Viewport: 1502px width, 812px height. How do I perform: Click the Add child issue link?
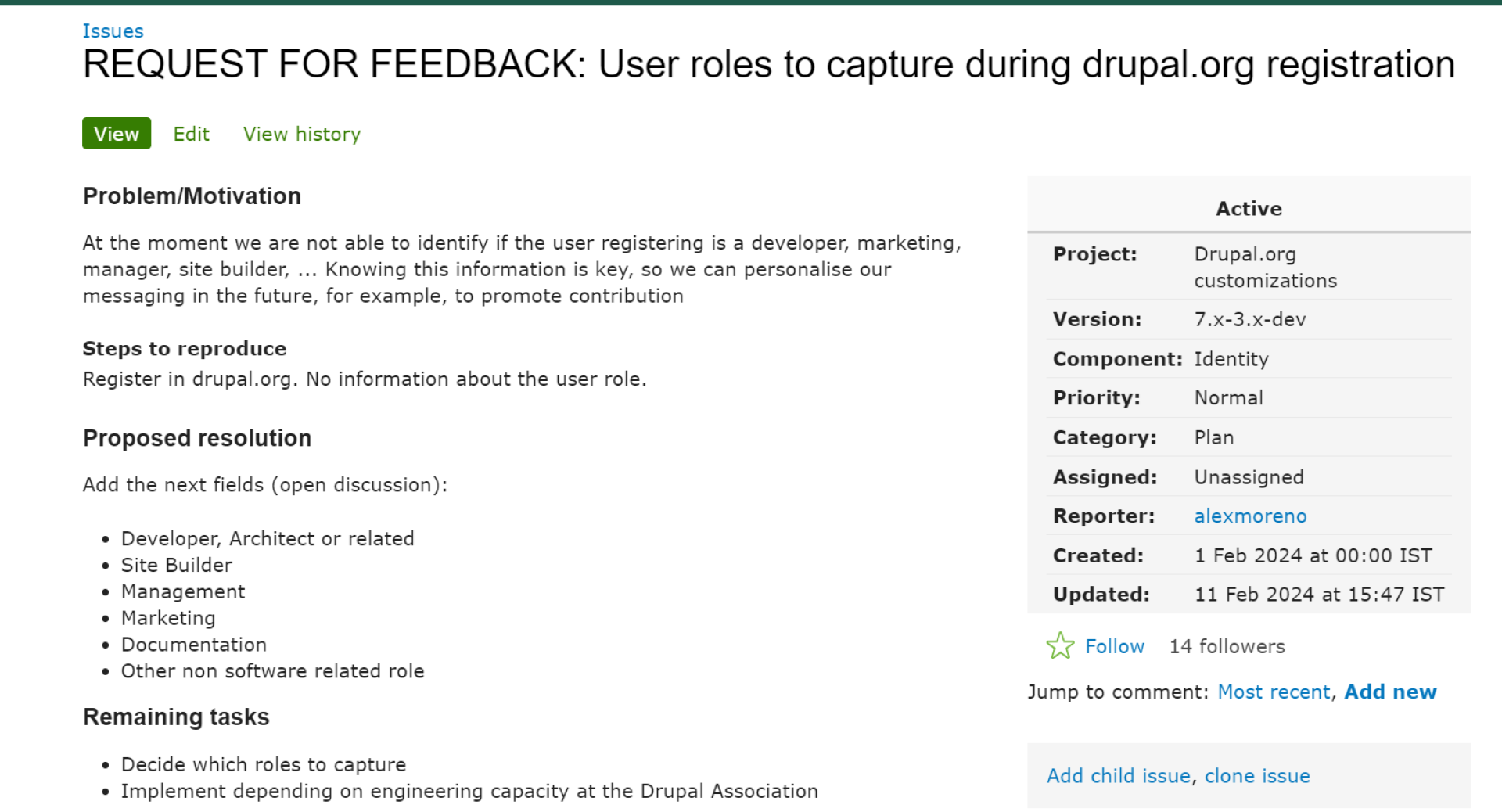[x=1119, y=775]
